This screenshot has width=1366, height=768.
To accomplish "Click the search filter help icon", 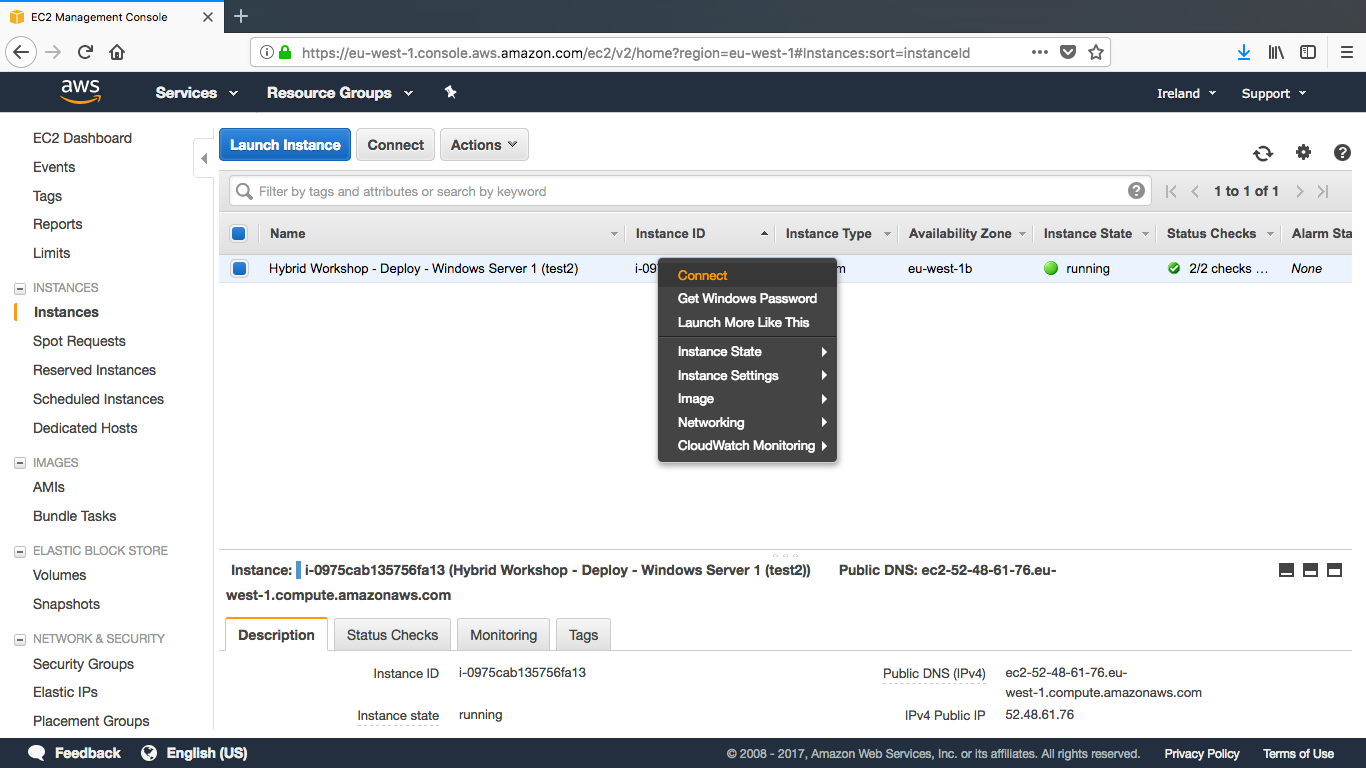I will [x=1136, y=191].
